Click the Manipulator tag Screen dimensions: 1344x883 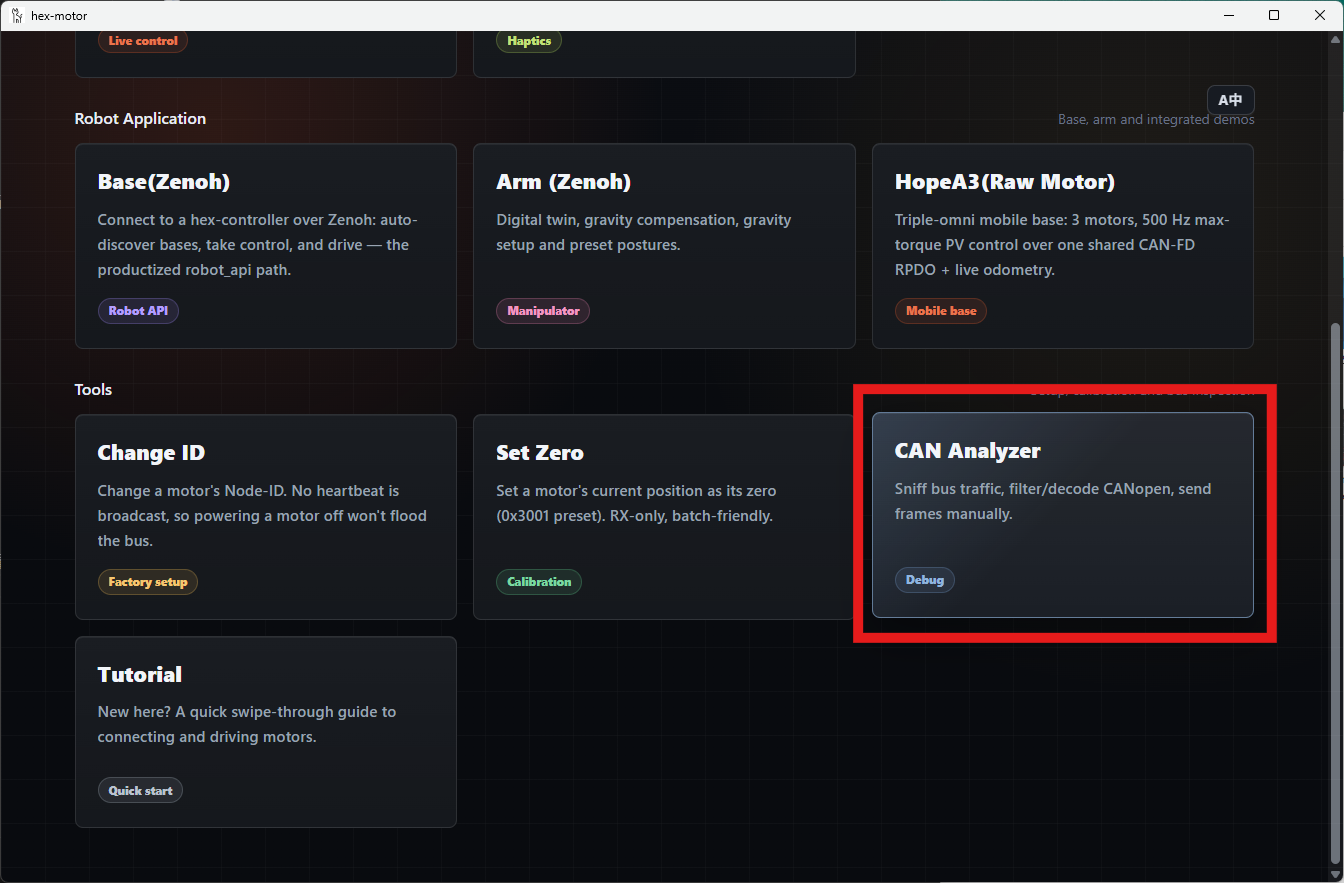click(x=543, y=311)
